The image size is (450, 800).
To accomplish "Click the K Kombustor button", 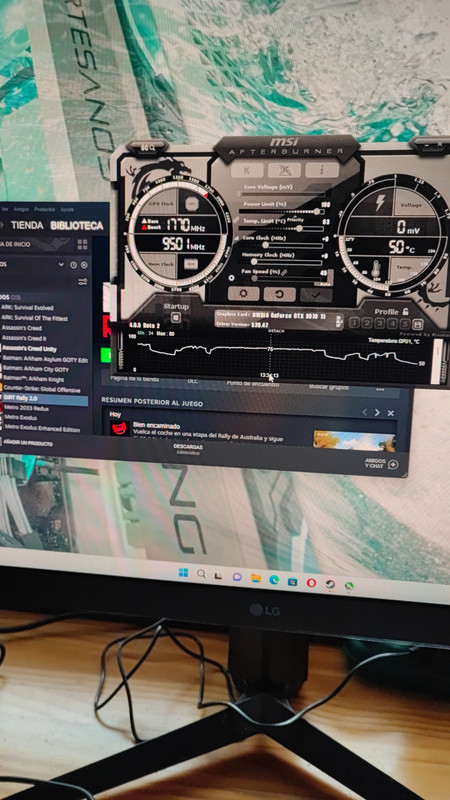I will point(247,170).
